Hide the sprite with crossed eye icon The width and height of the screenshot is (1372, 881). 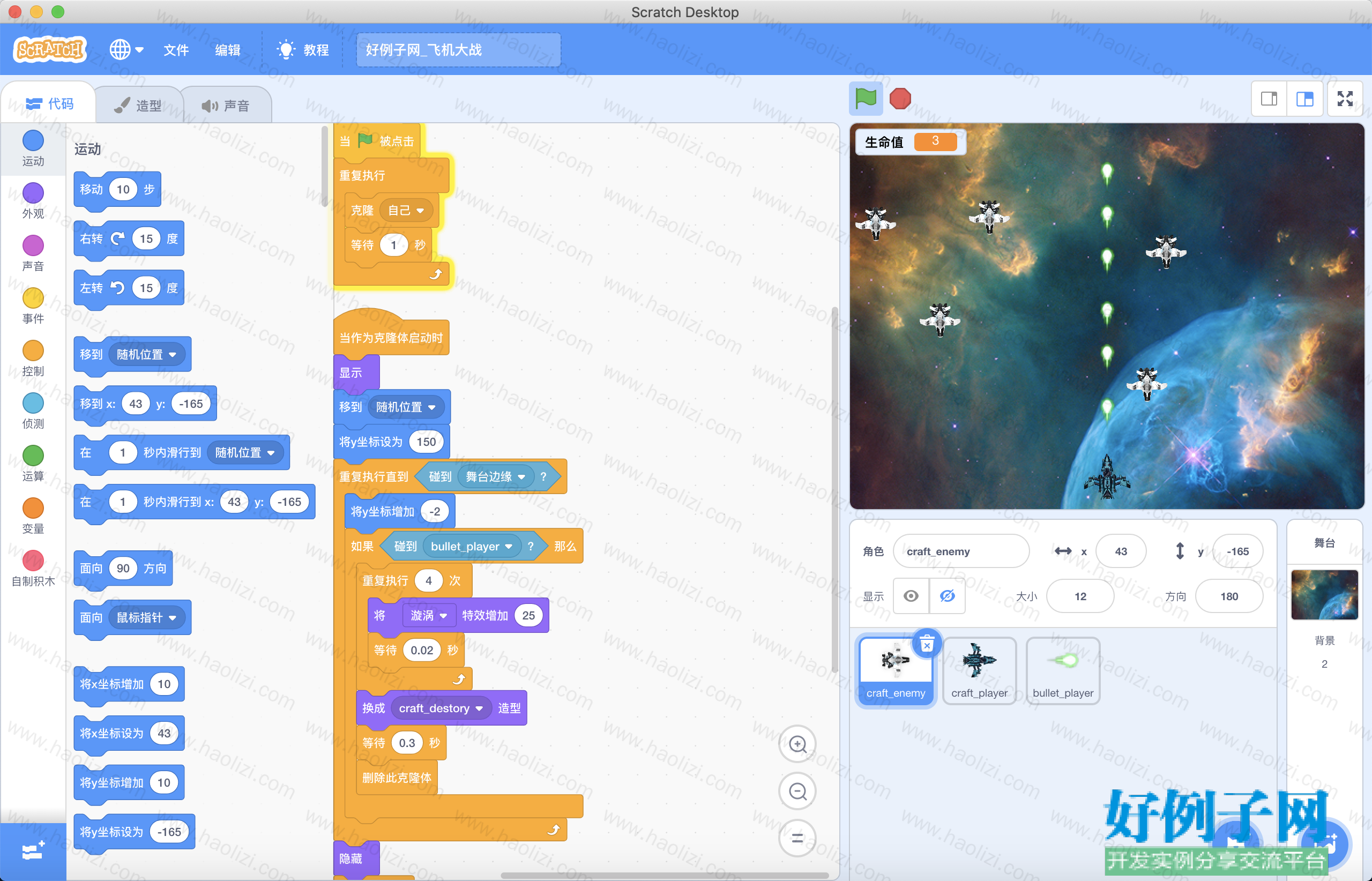(x=947, y=596)
